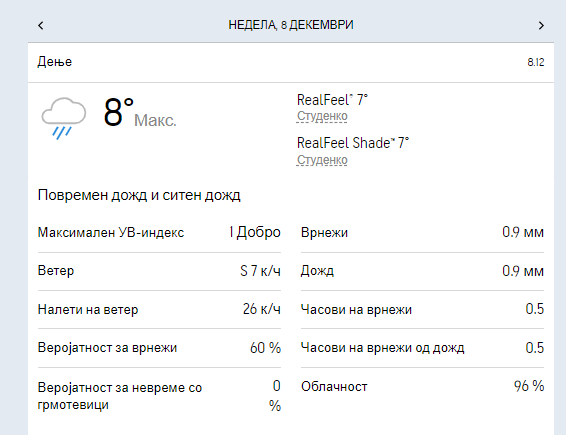
Task: Click the Максимален УВ-индекс row
Action: (159, 233)
